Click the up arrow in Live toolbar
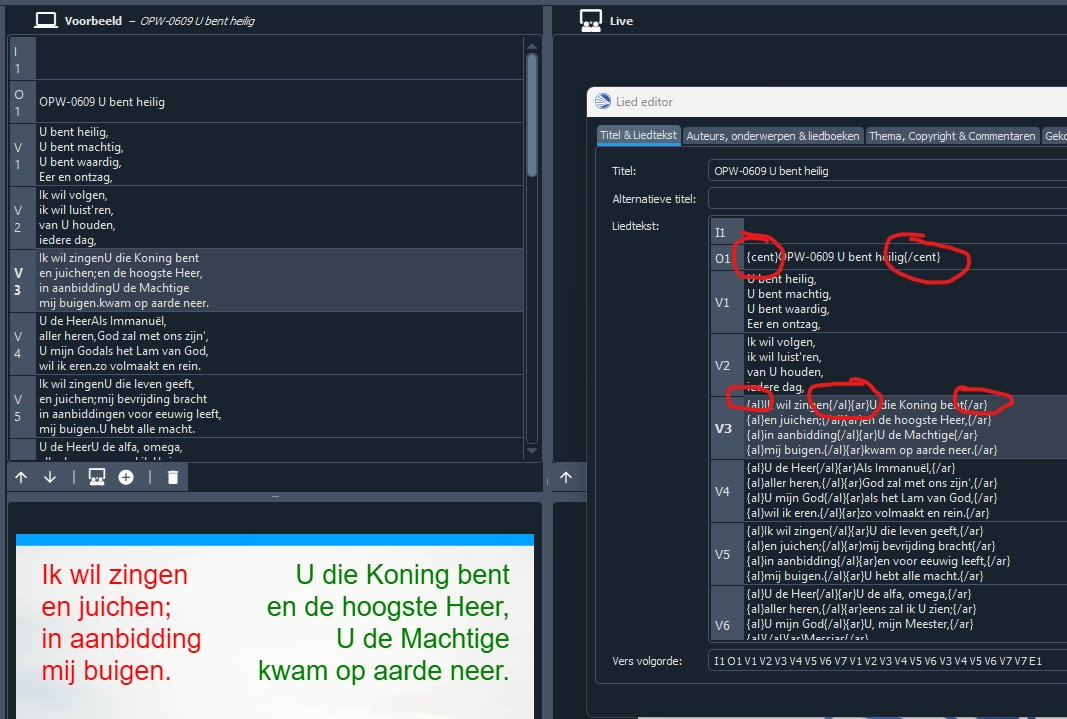 (x=566, y=478)
